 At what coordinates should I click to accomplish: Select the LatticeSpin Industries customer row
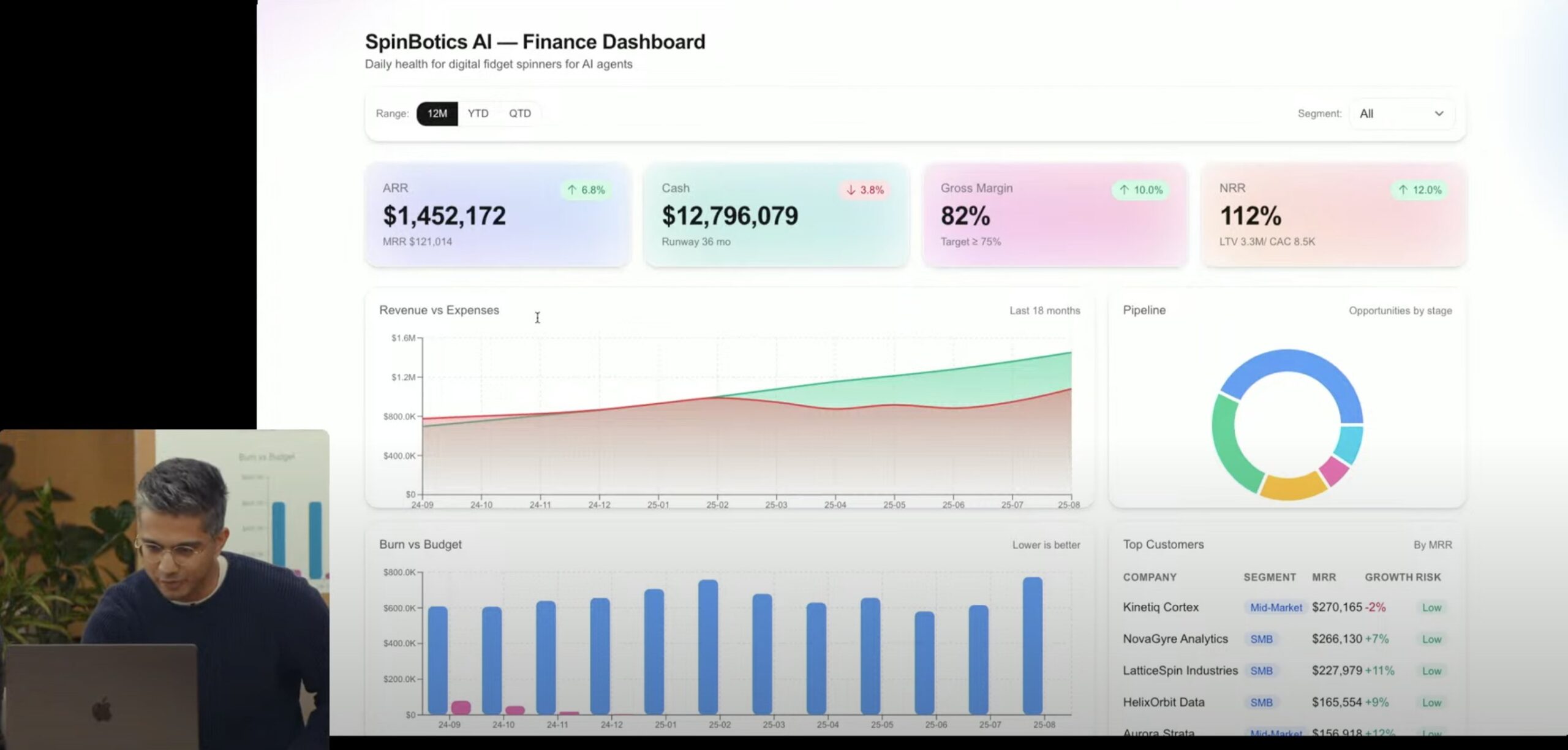1180,671
